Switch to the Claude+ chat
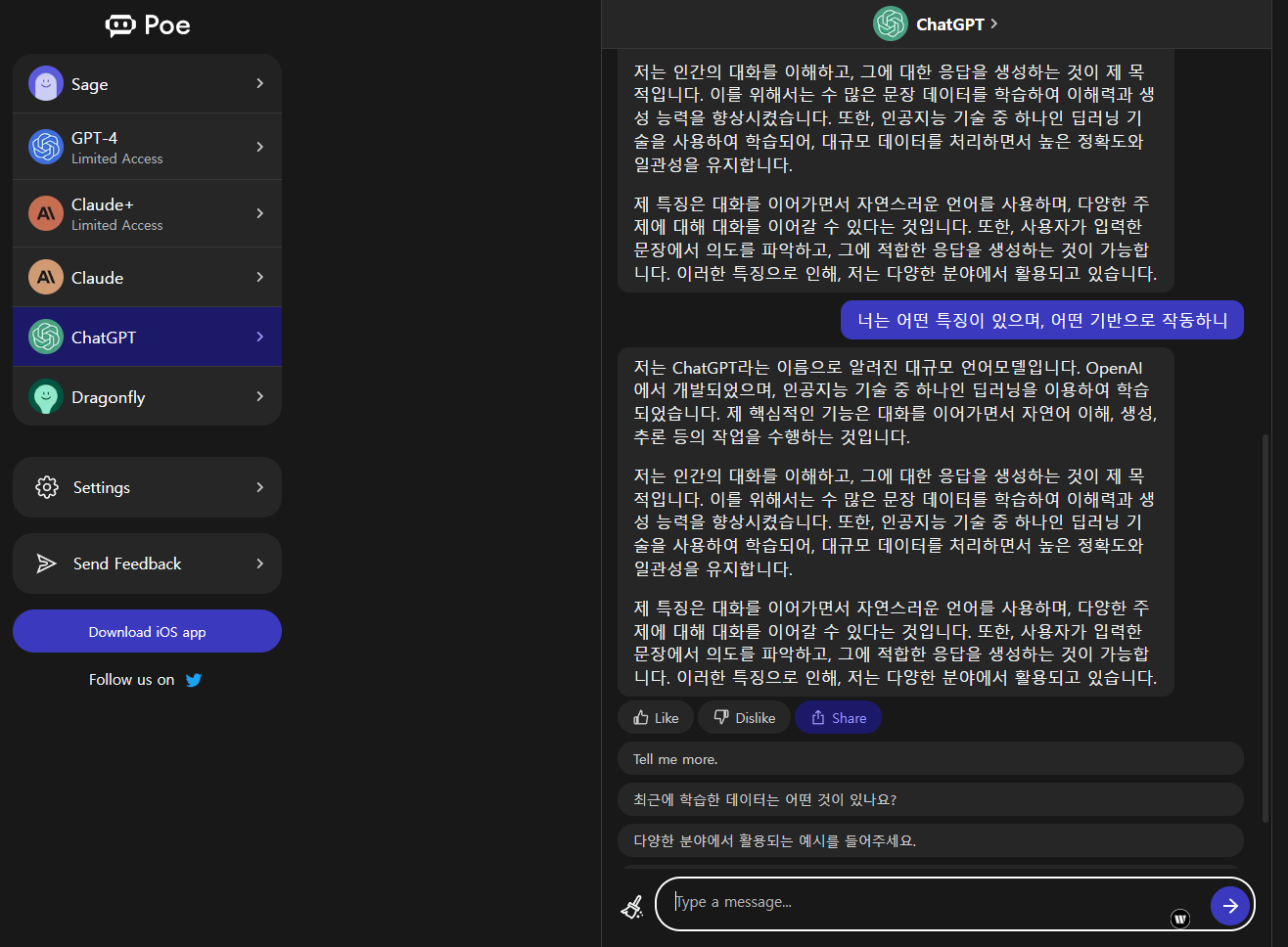1288x947 pixels. pos(147,213)
